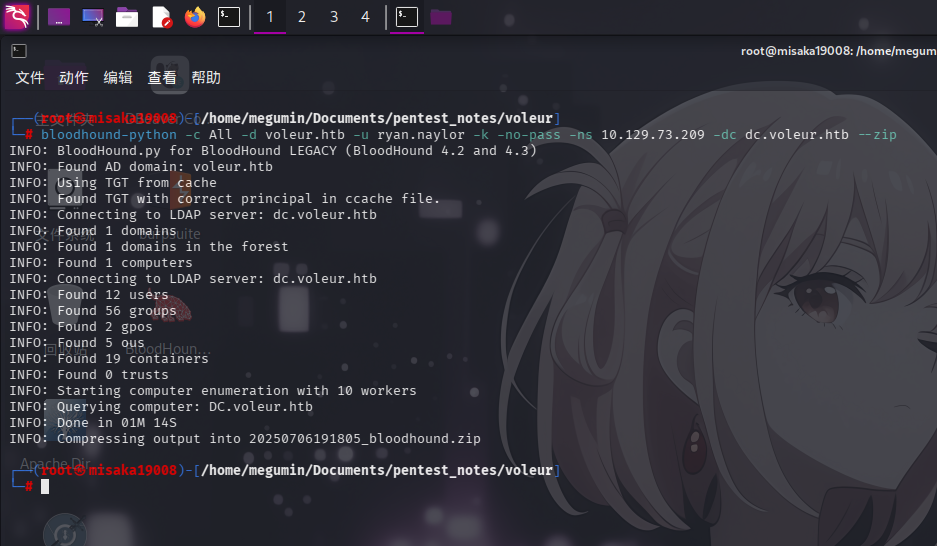Switch to workspace 2
937x546 pixels.
(302, 17)
